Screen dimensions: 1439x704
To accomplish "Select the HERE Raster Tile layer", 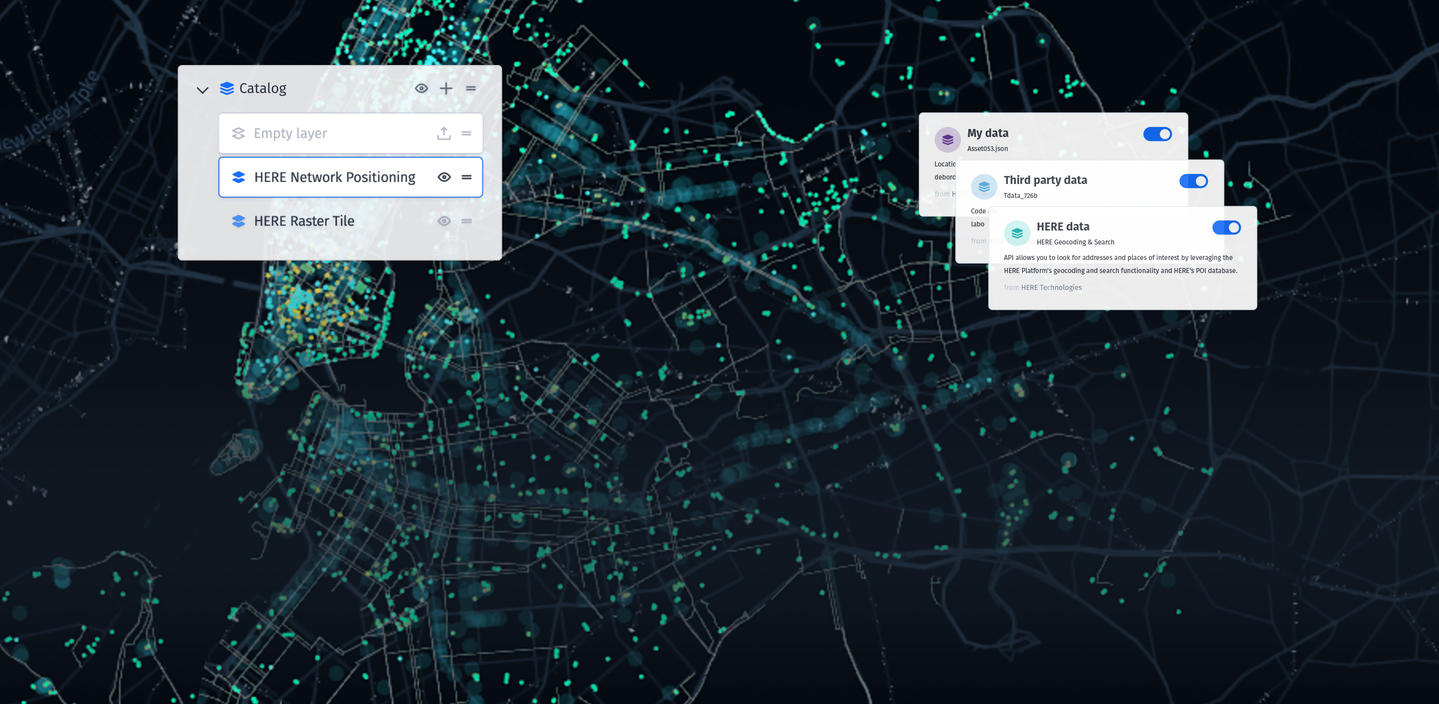I will tap(351, 221).
